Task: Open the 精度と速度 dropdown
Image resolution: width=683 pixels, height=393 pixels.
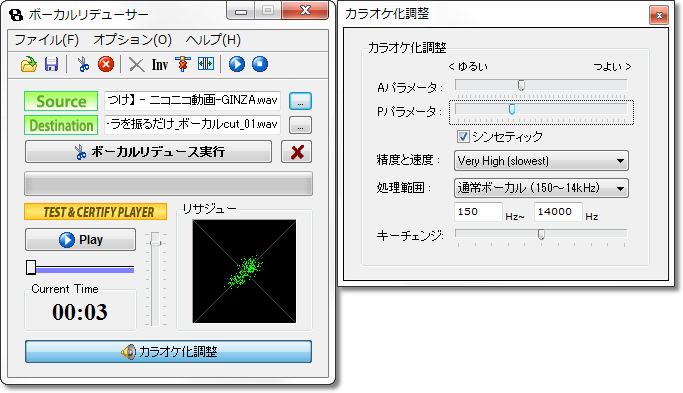Action: [x=541, y=161]
